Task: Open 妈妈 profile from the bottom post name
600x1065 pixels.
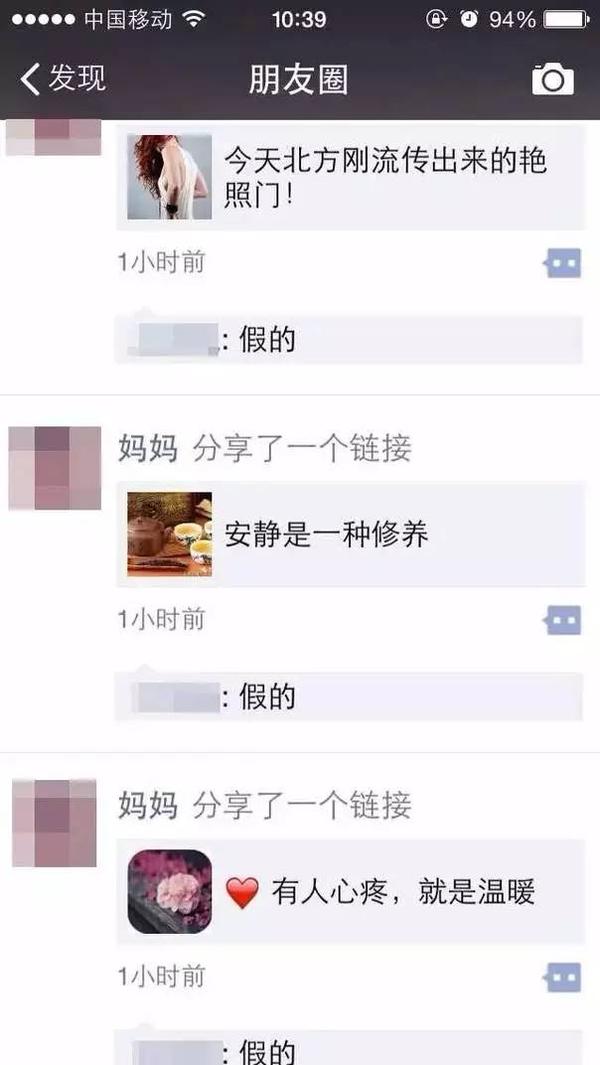Action: click(x=148, y=806)
